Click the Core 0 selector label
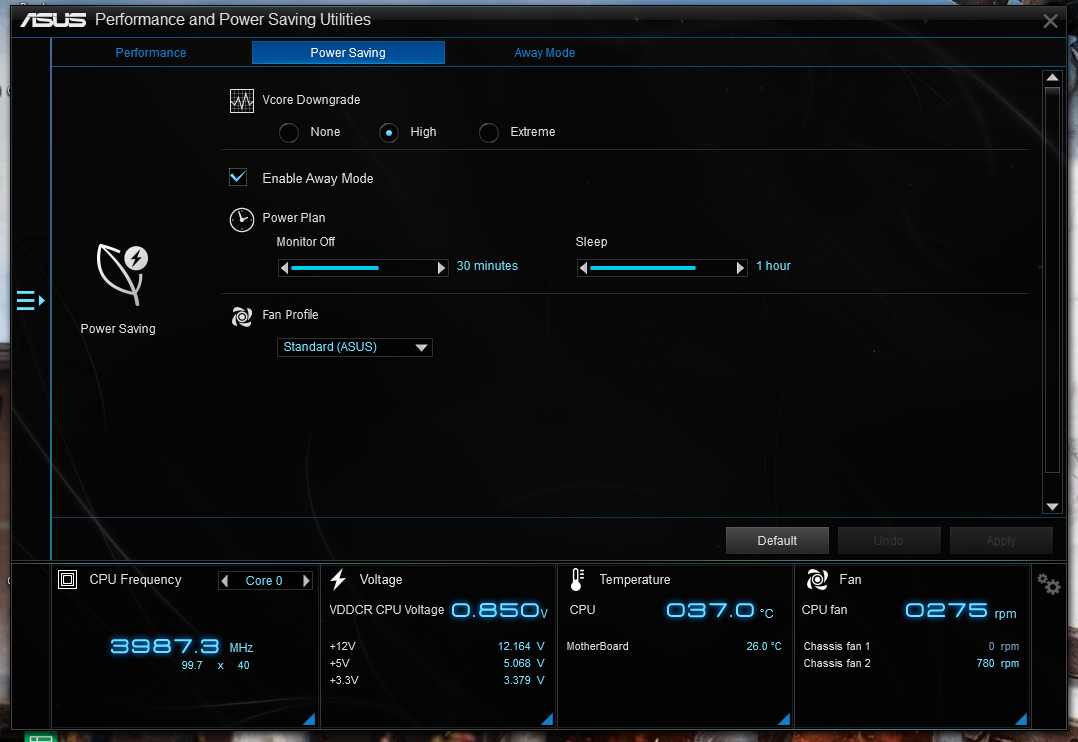 264,581
